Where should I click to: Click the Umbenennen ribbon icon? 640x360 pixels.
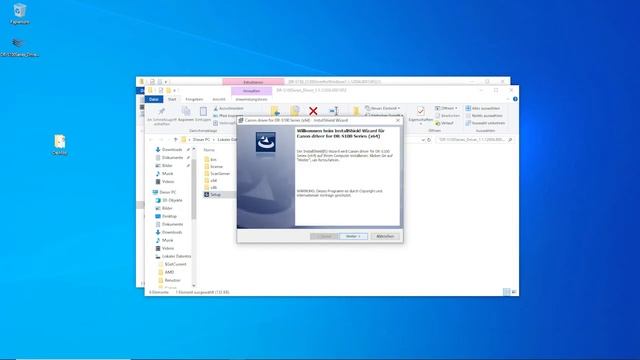[333, 111]
